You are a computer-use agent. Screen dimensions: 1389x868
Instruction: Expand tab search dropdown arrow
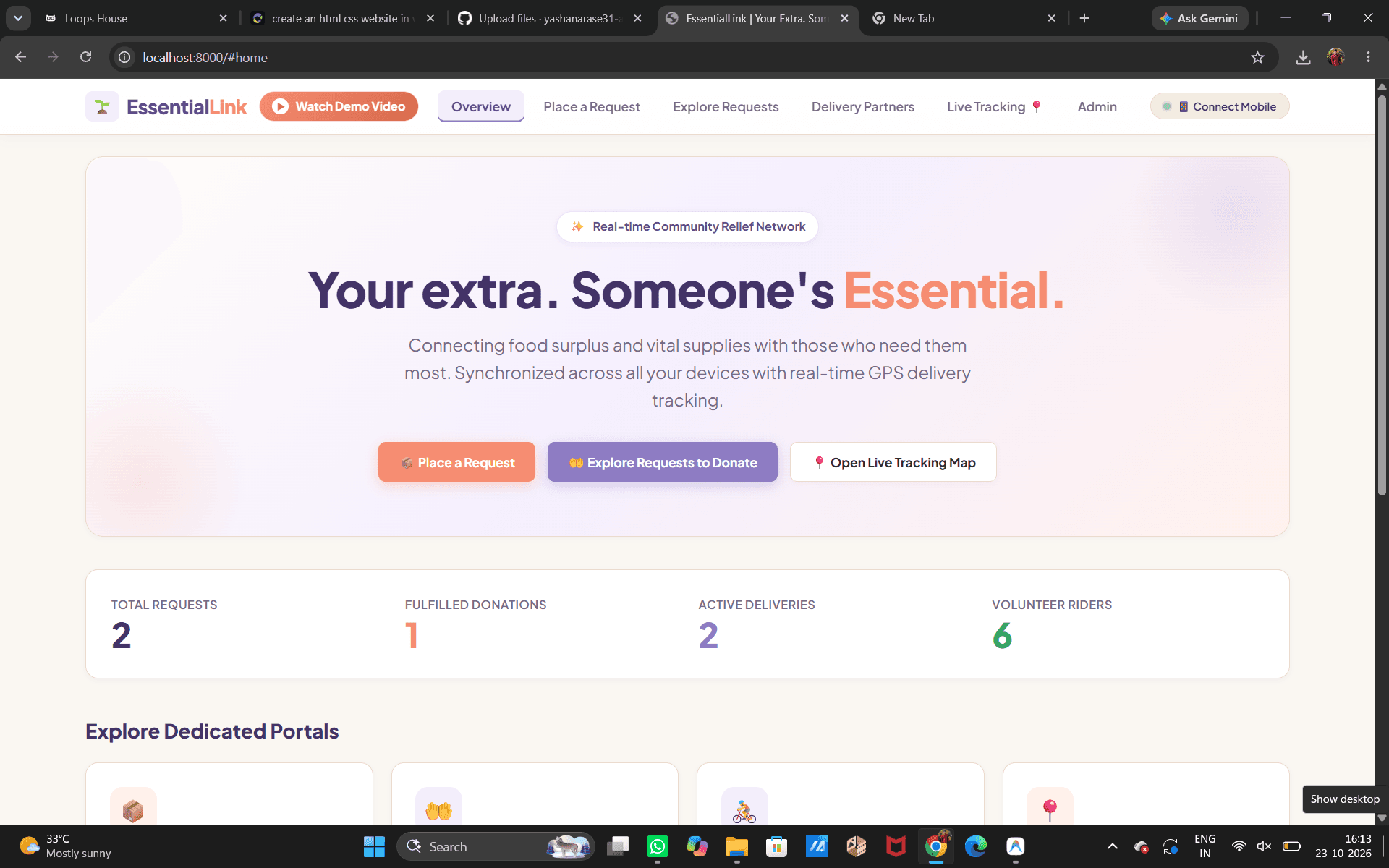point(18,18)
